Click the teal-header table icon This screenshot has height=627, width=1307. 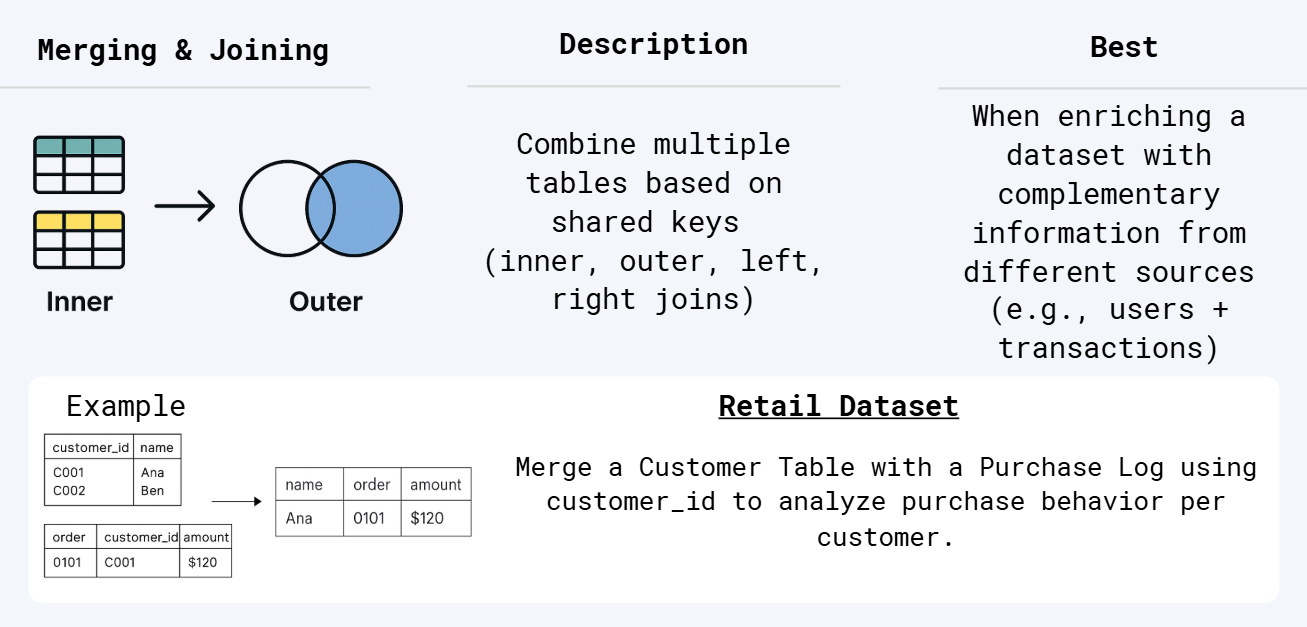(79, 165)
